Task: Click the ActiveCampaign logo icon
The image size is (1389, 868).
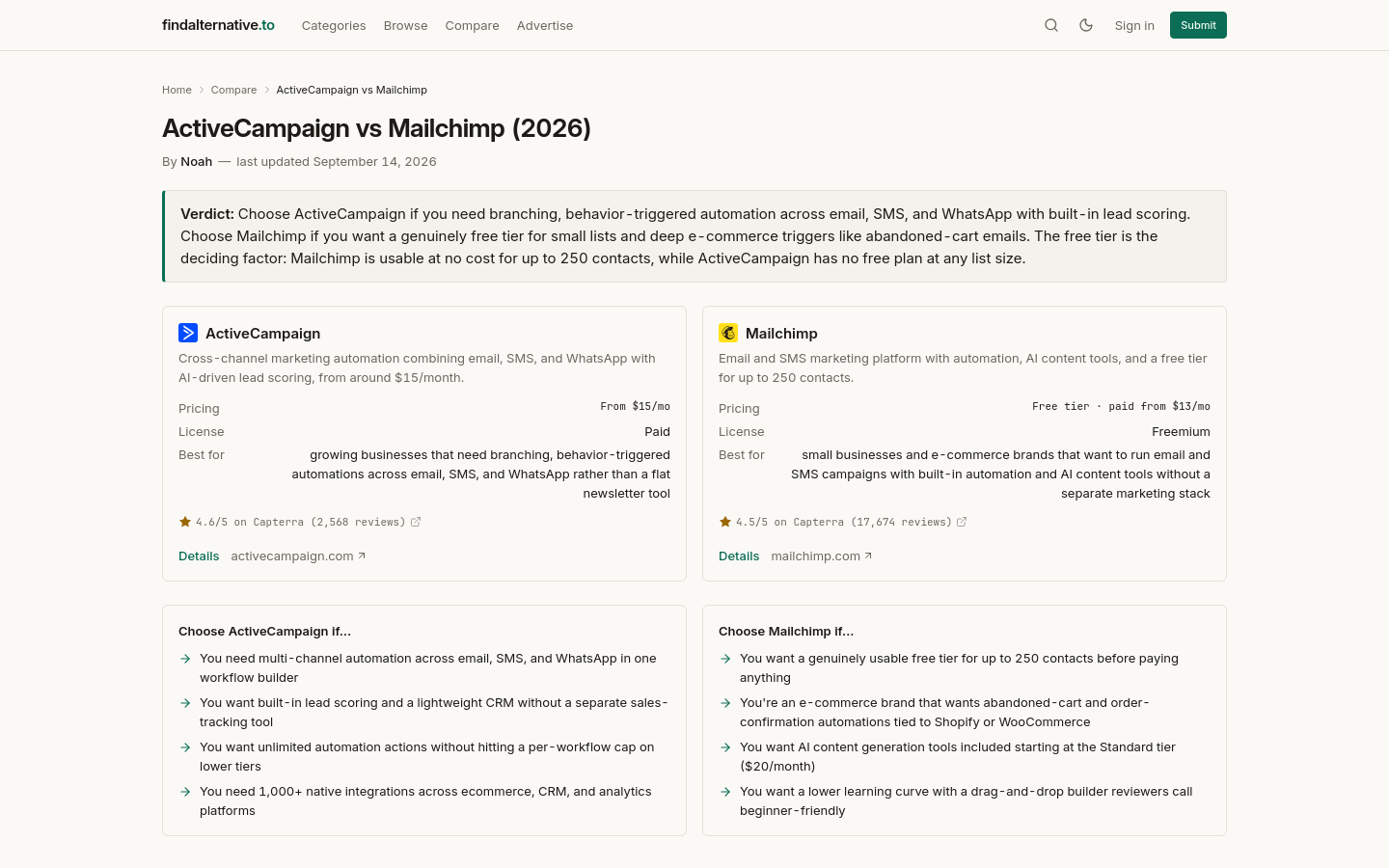Action: [188, 333]
